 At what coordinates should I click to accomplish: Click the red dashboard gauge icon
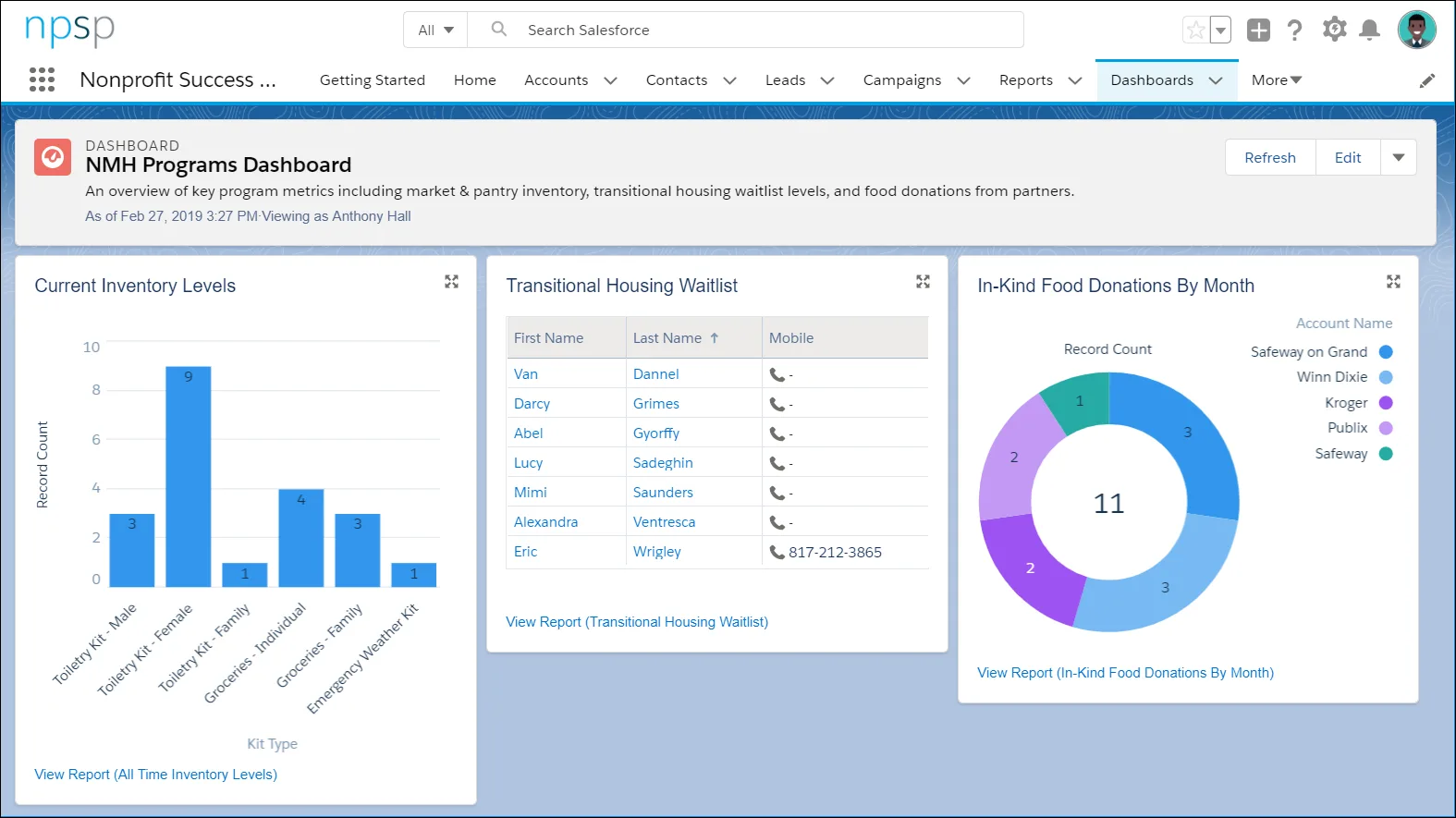point(53,157)
